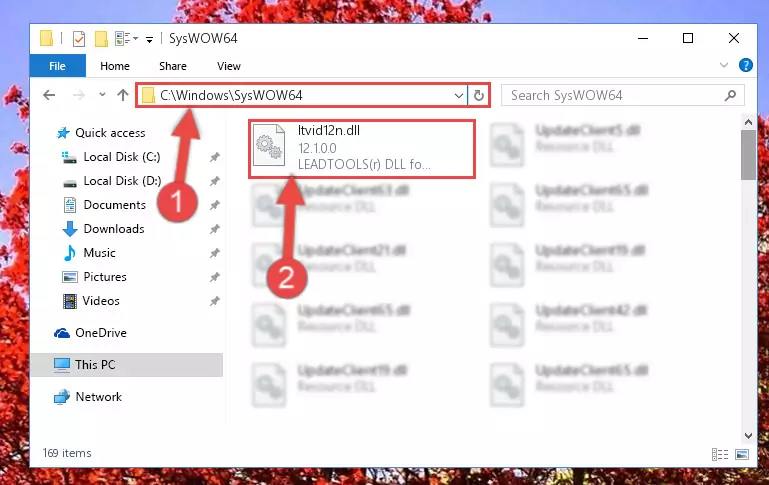Click the Search SysWOW64 box
This screenshot has height=485, width=769.
[622, 95]
